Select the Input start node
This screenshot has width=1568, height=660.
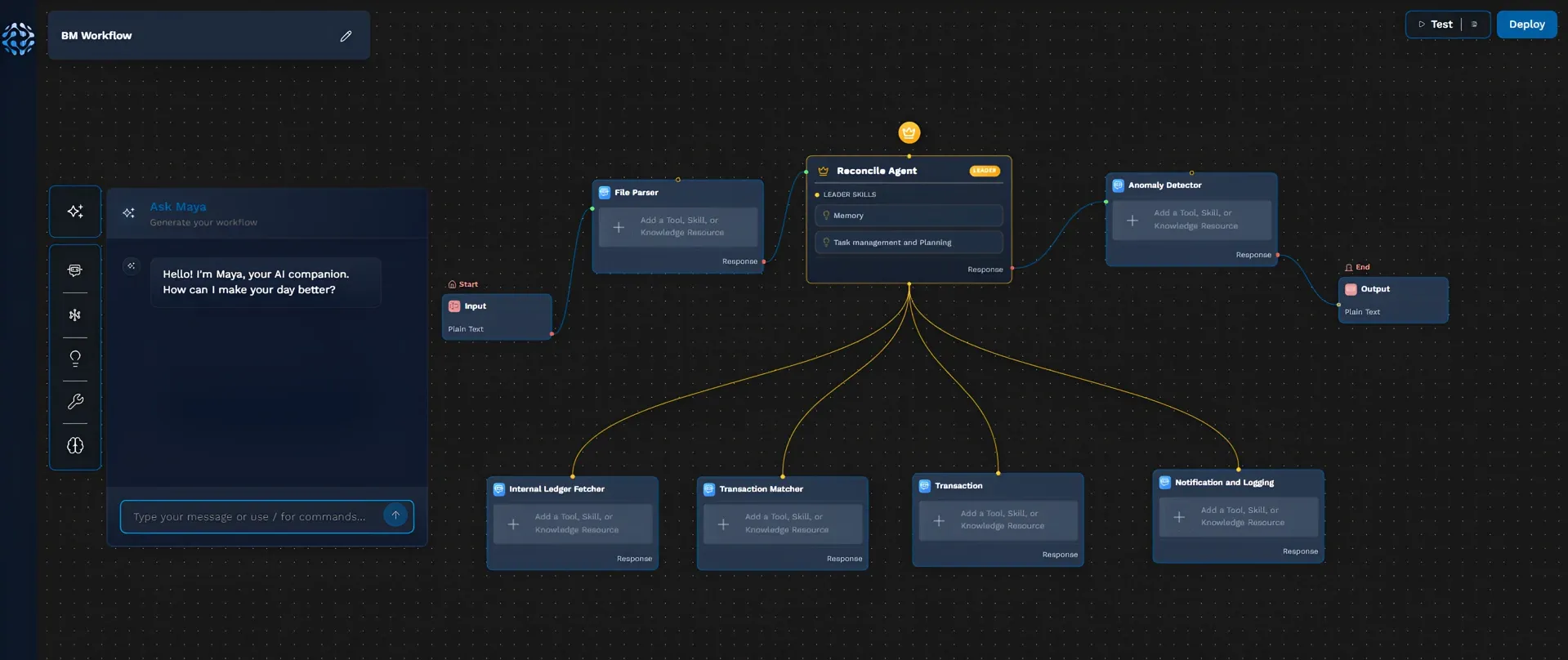pos(497,317)
